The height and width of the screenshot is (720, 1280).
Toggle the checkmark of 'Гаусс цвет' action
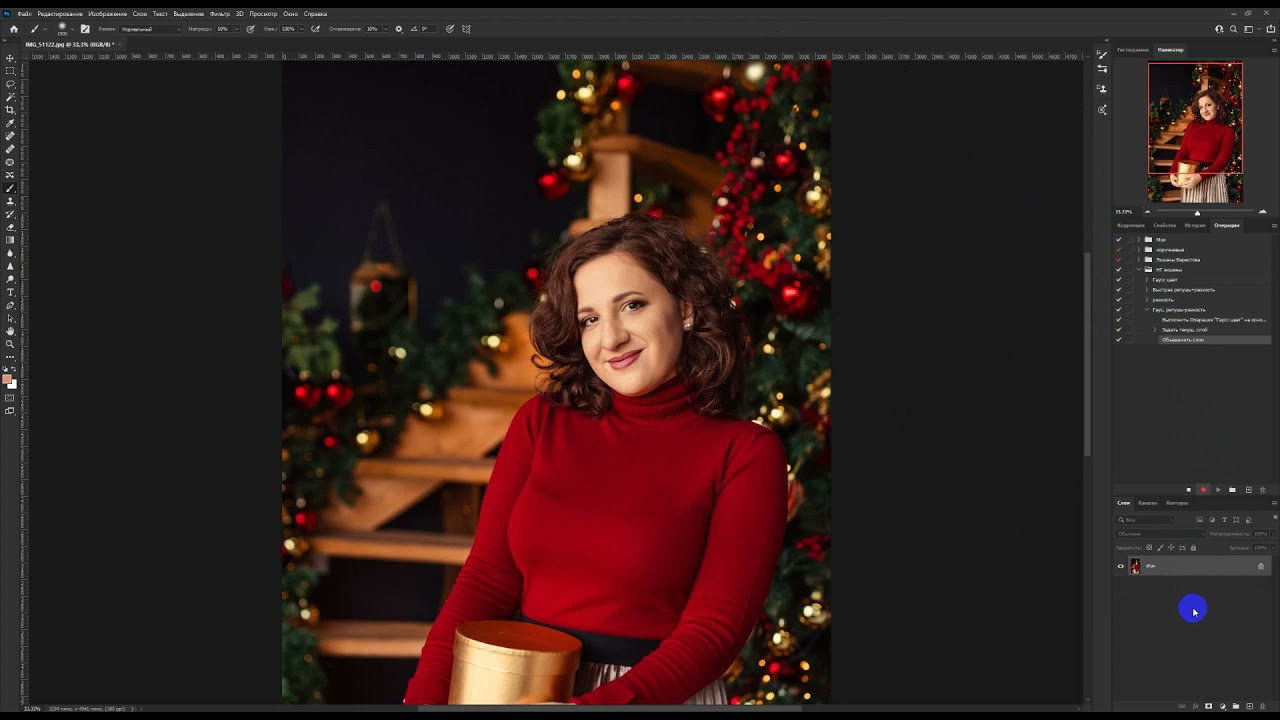click(1118, 280)
